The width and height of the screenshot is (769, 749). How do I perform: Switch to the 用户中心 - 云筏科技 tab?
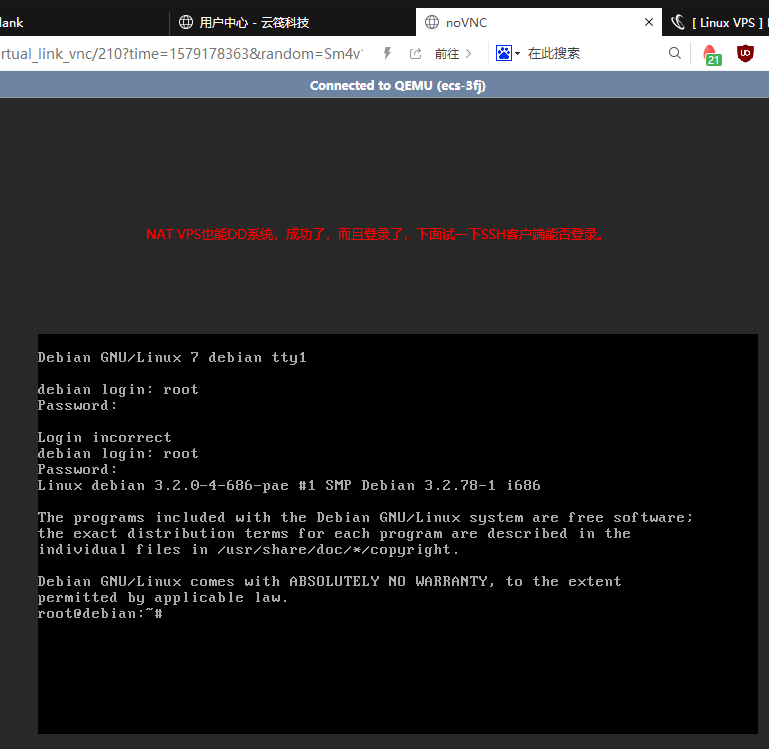coord(254,22)
